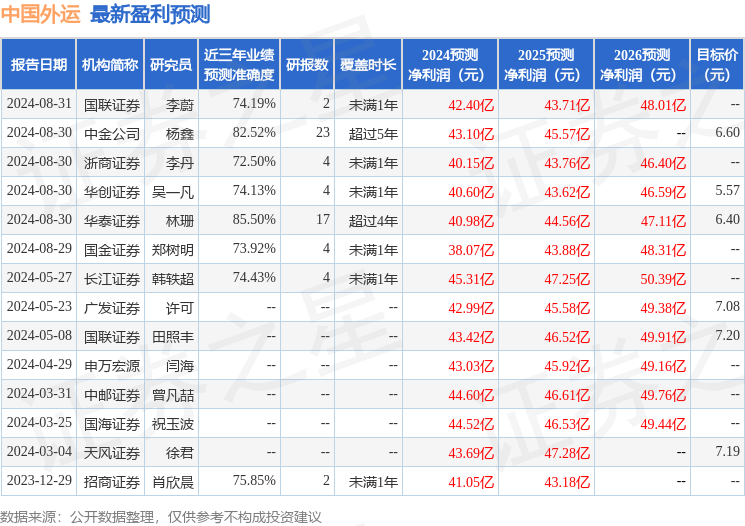
Task: Select 2024 profit 40.15亿
Action: click(x=471, y=163)
